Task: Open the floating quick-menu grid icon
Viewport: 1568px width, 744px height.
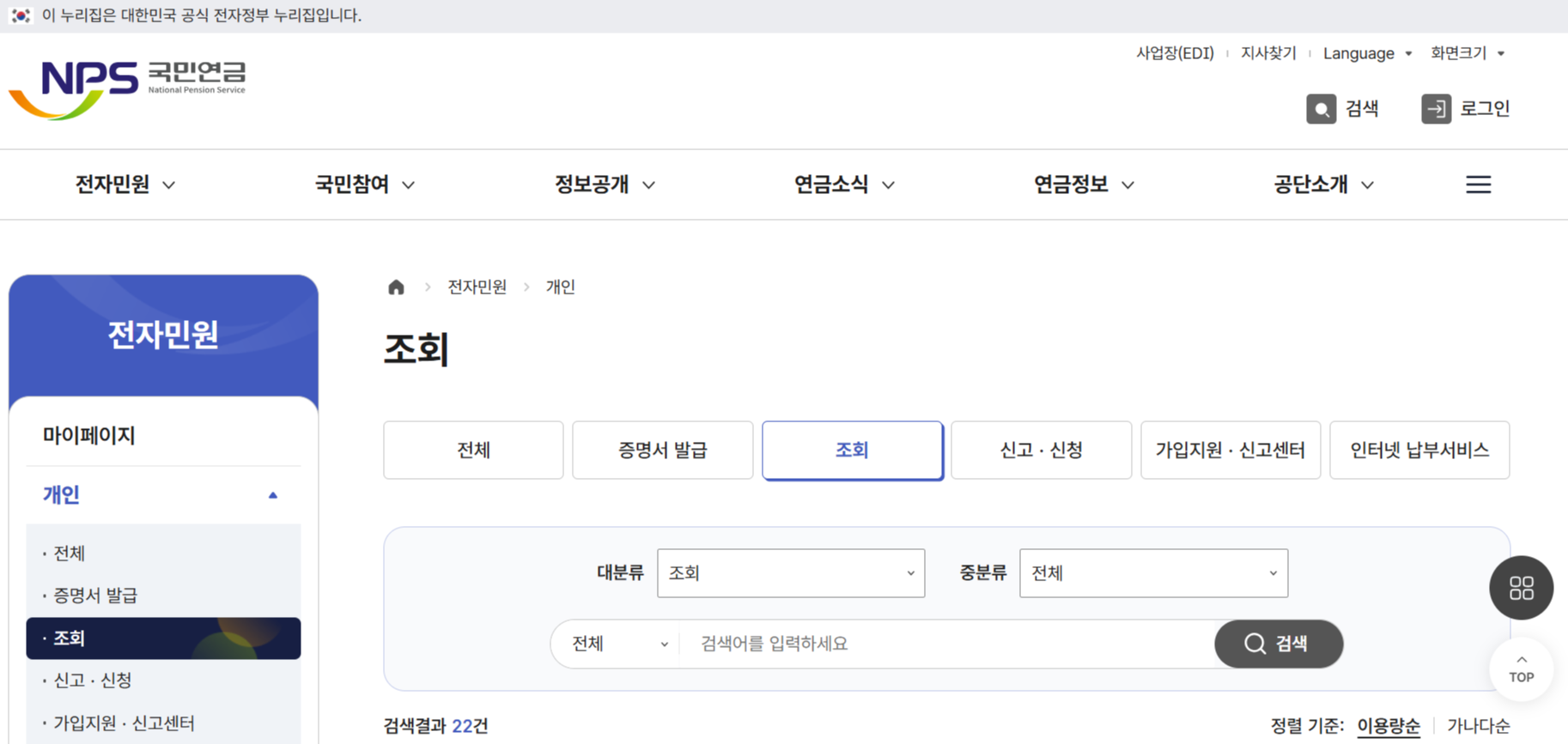Action: (x=1521, y=588)
